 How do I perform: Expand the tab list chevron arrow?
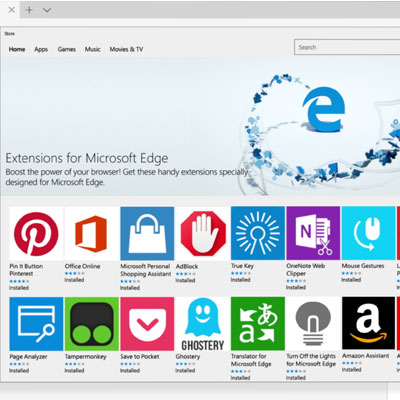[x=47, y=10]
